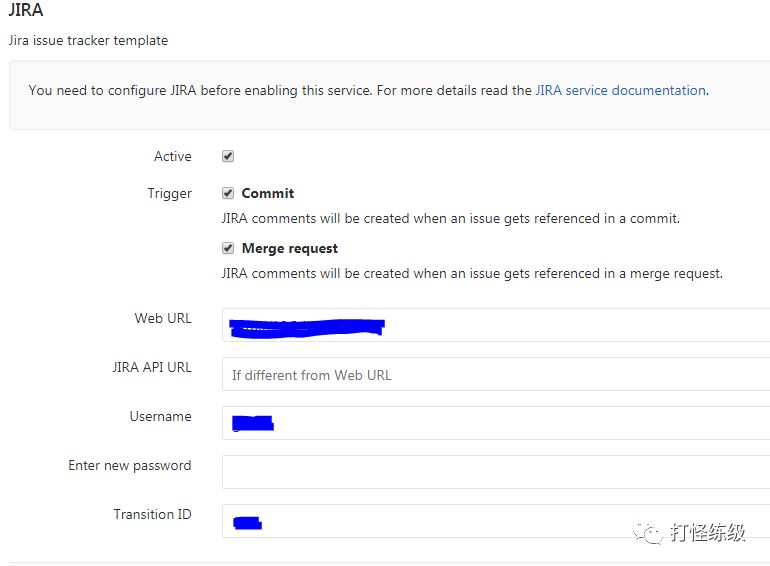Click into the Web URL input field
Viewport: 770px width, 566px height.
496,325
